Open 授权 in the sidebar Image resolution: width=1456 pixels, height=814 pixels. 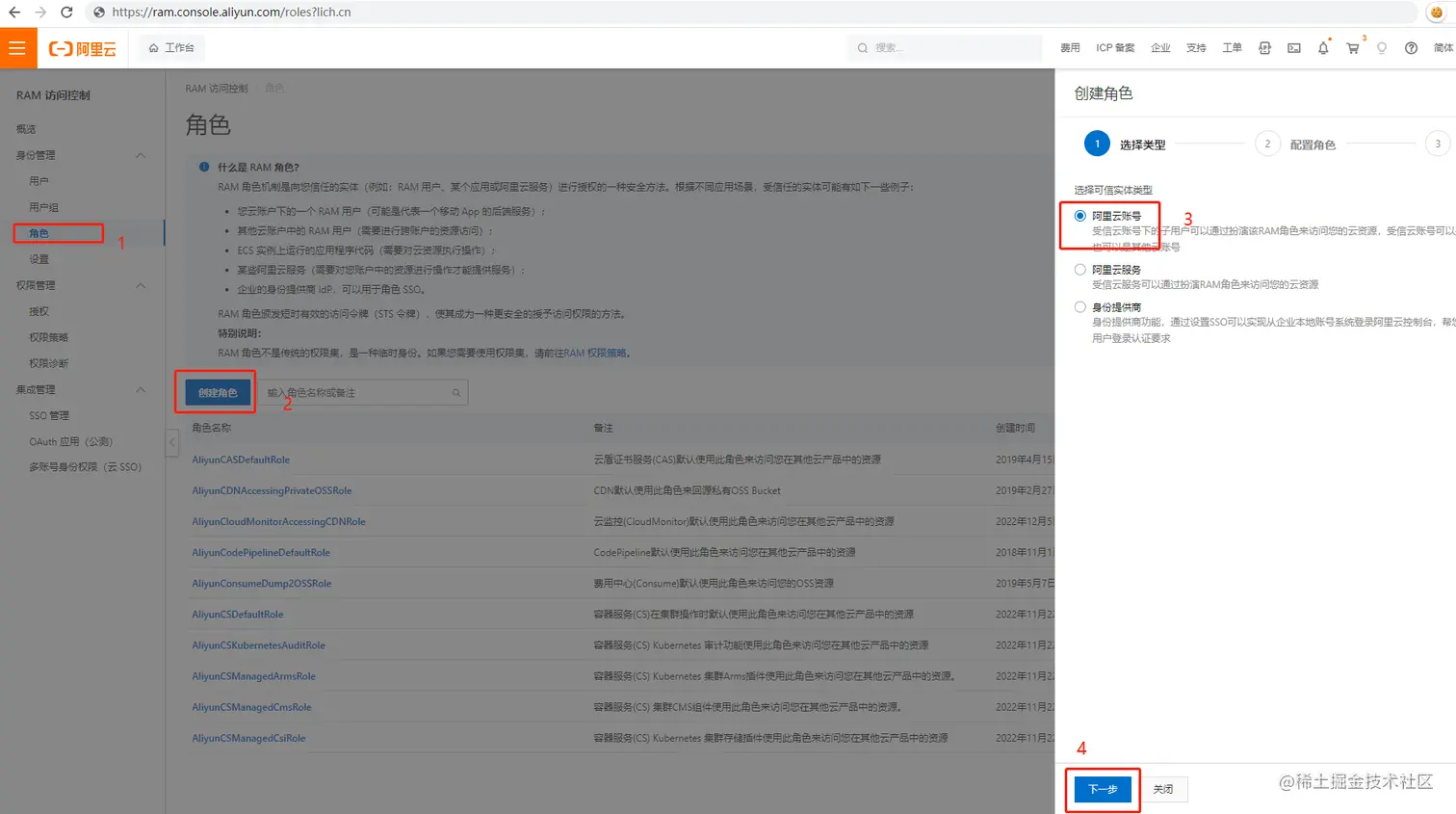[39, 311]
